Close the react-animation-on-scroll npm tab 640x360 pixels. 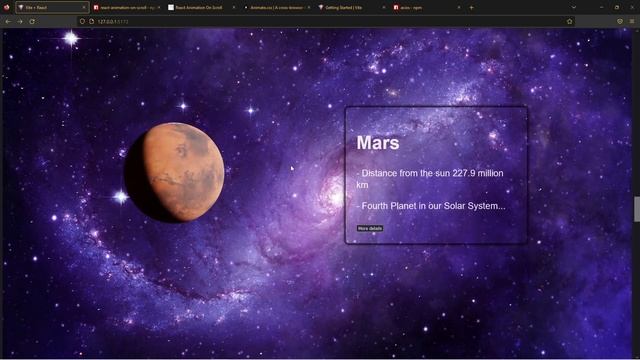pos(159,7)
